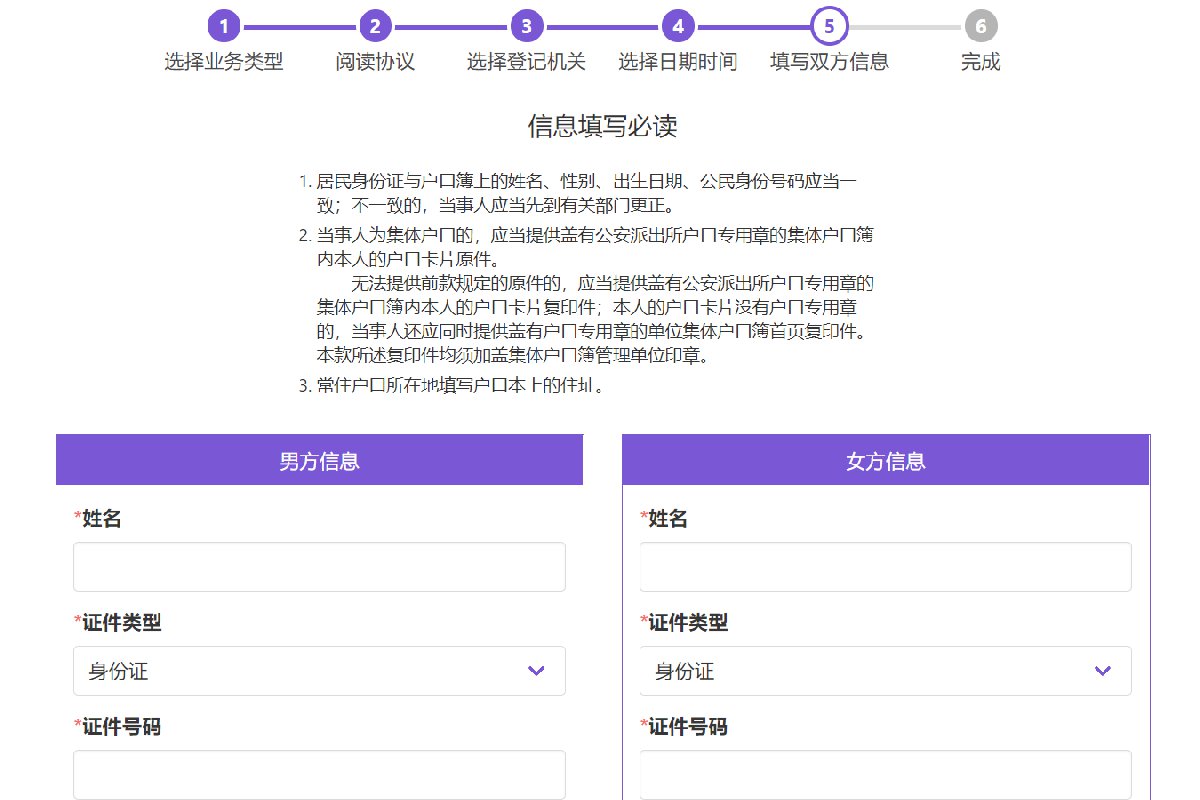Focus the 女方 证件号码 input field
The height and width of the screenshot is (800, 1200).
(x=885, y=775)
